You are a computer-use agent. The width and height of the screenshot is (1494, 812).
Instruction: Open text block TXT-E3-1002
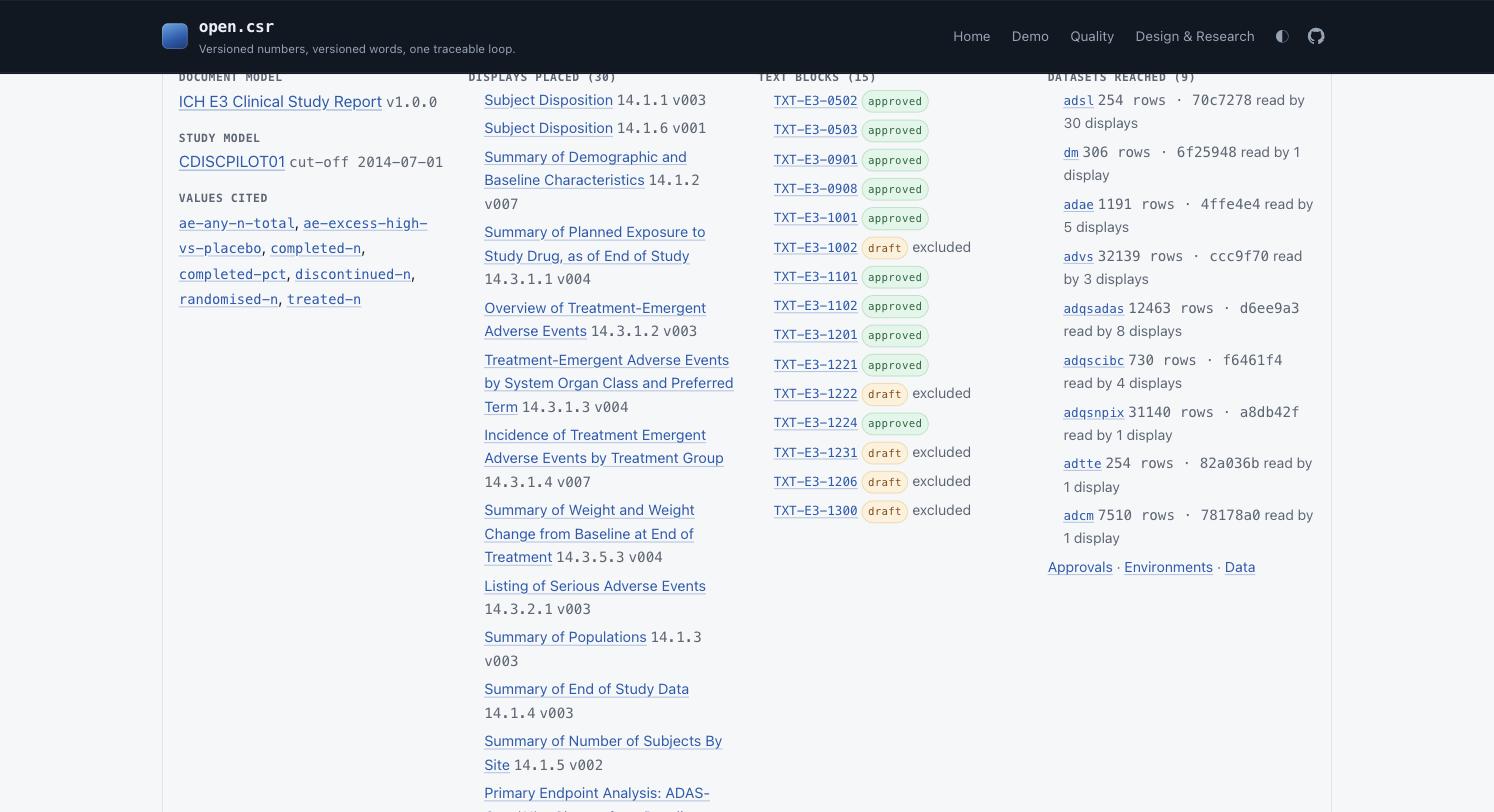click(815, 247)
